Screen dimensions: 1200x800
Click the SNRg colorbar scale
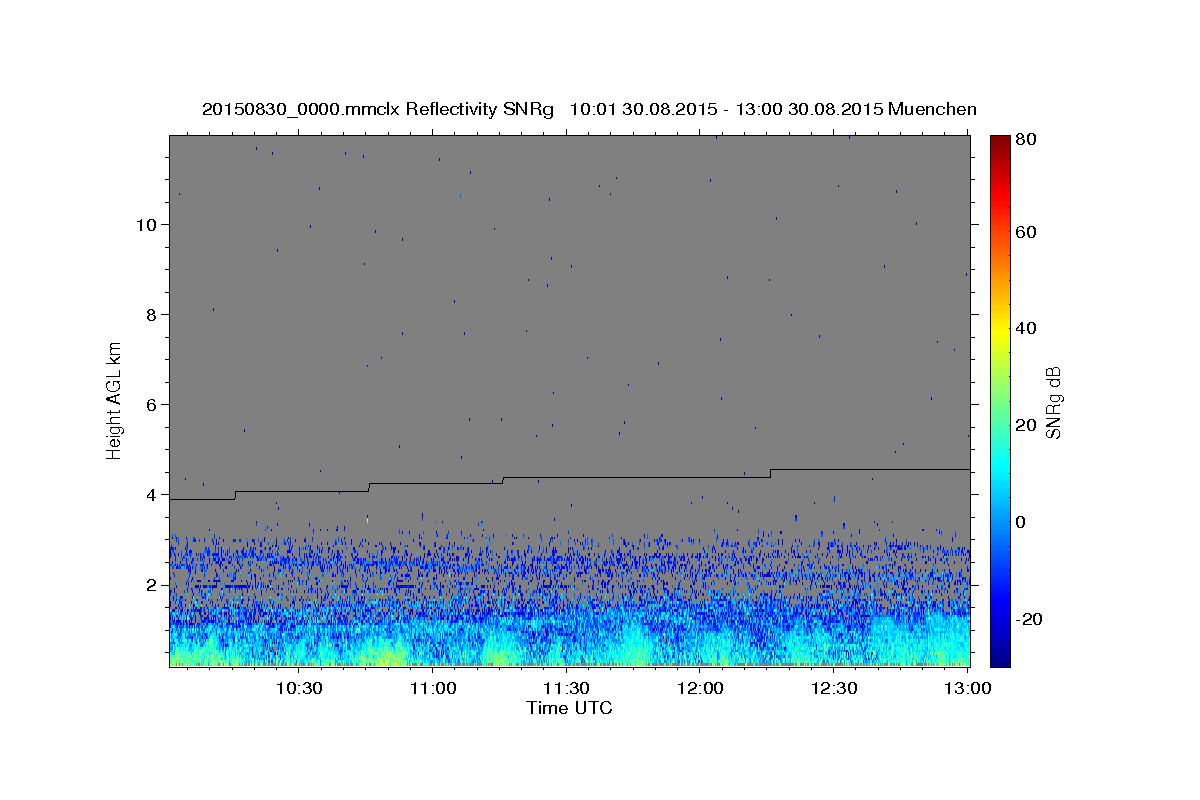[1000, 400]
